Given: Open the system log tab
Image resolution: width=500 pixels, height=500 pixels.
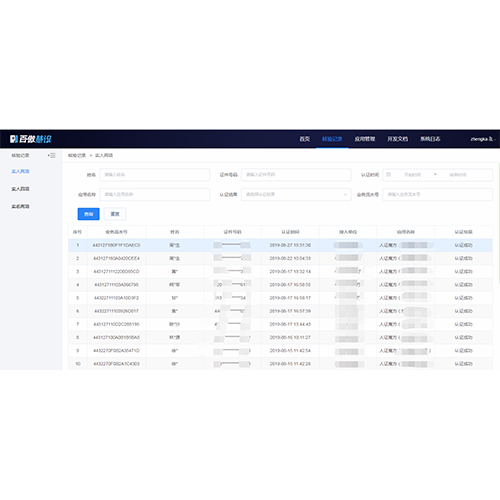Looking at the screenshot, I should click(x=430, y=139).
